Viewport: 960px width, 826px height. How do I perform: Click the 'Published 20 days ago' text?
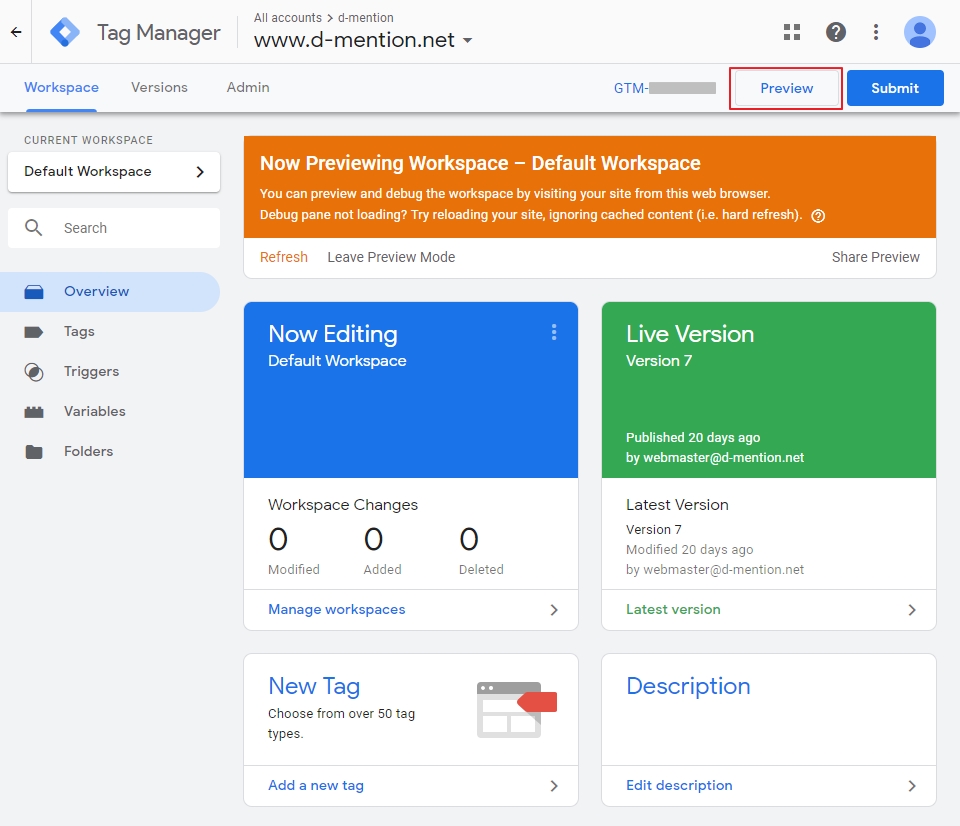693,437
